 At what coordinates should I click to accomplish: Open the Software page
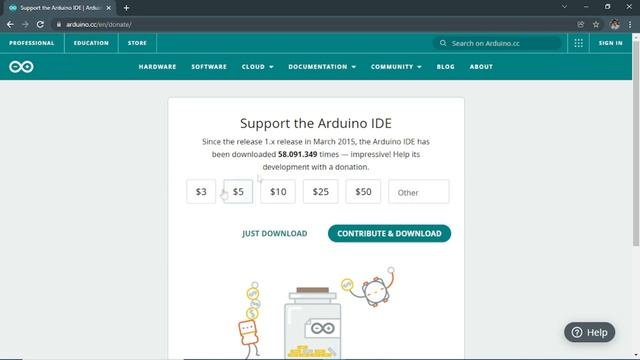pyautogui.click(x=209, y=67)
